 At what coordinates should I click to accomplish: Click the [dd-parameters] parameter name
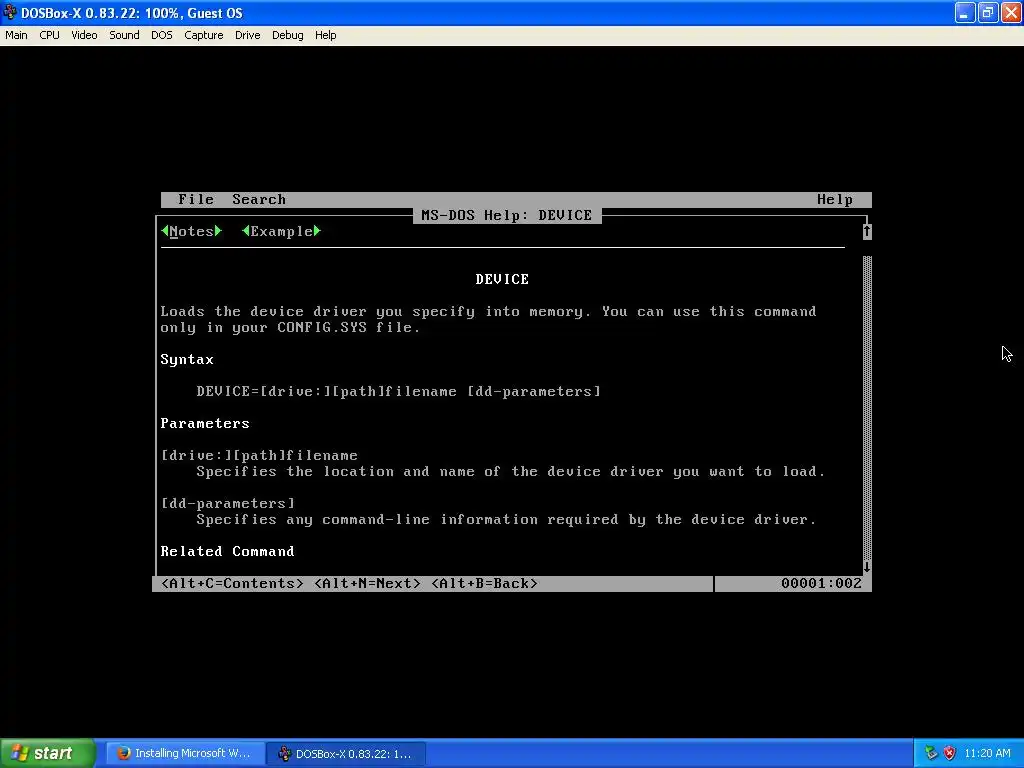point(228,504)
